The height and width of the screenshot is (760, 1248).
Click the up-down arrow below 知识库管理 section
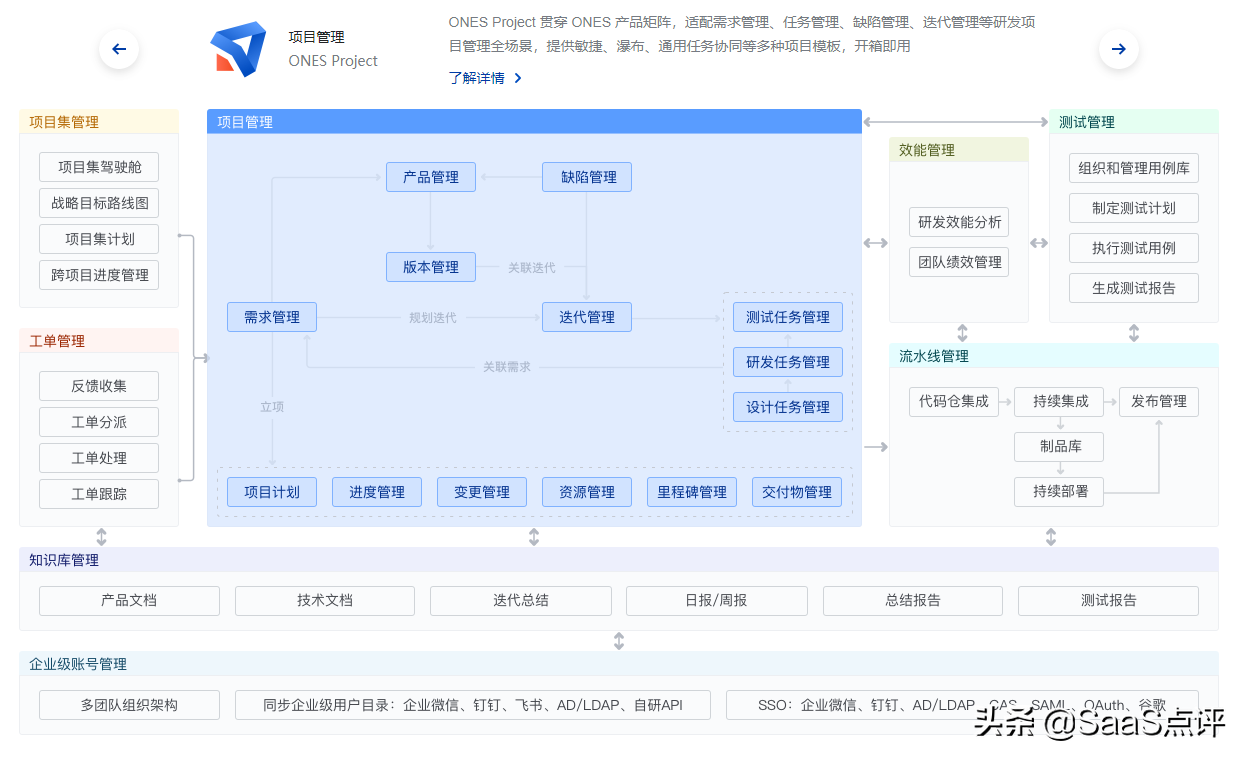coord(619,641)
